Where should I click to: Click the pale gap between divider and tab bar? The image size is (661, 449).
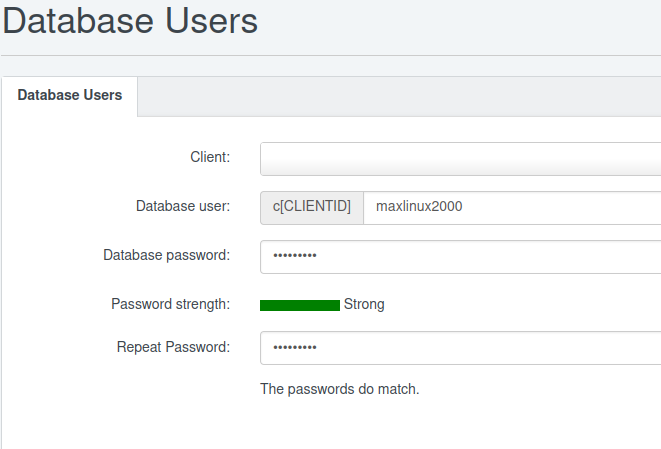click(330, 66)
